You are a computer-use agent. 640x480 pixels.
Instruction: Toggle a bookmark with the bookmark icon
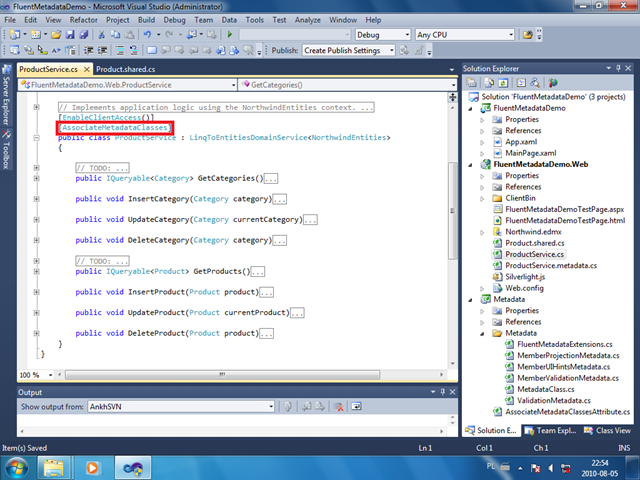pos(152,50)
